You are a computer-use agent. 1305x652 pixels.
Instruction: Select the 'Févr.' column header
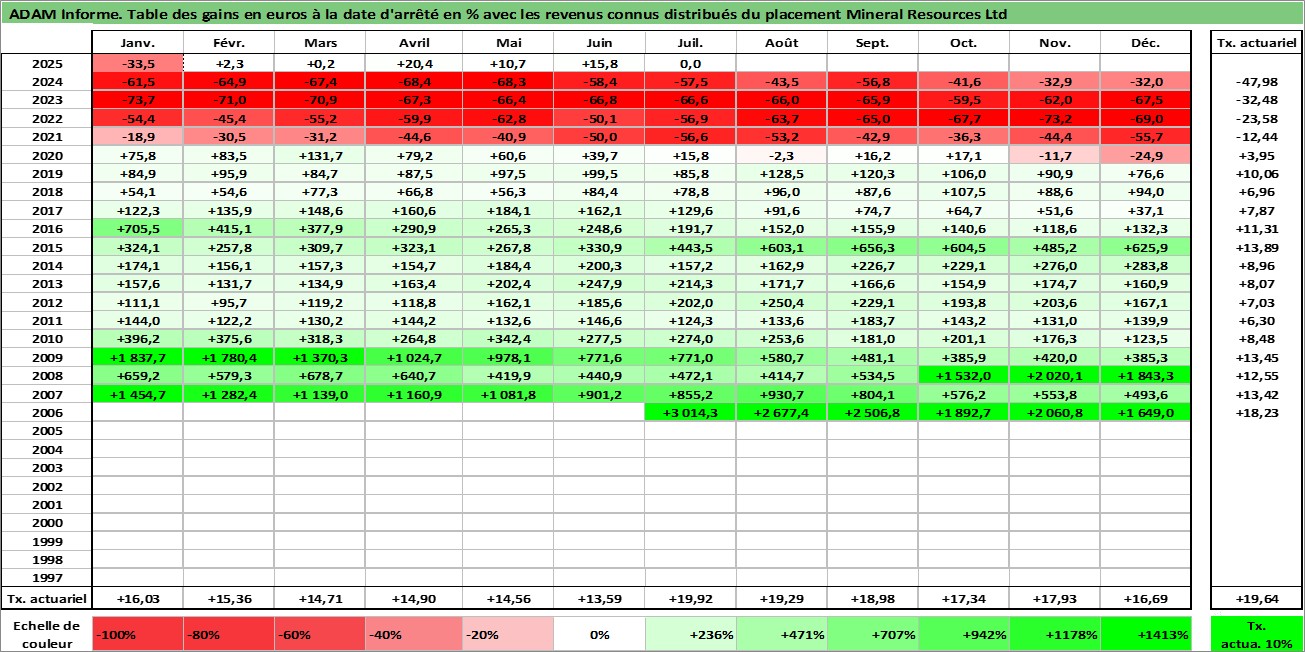pos(229,43)
